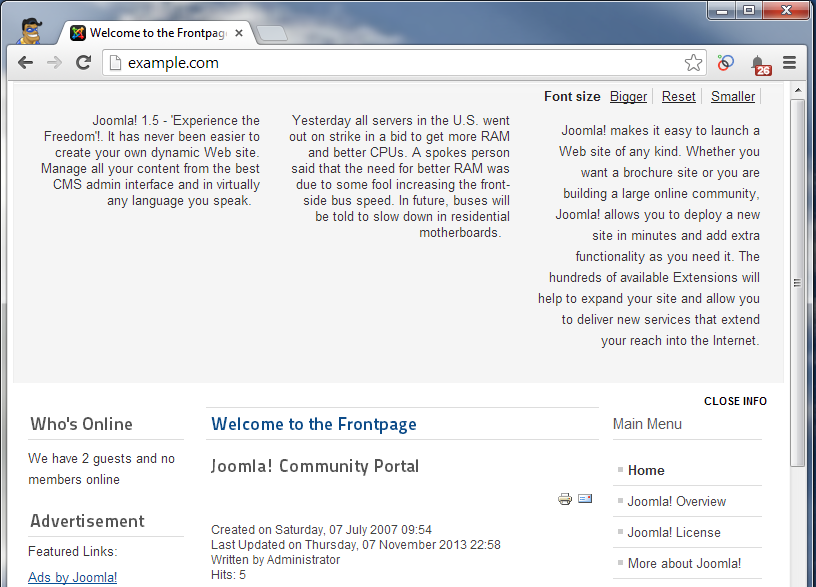
Task: Click the page's vertical scrollbar thumb
Action: pyautogui.click(x=797, y=283)
